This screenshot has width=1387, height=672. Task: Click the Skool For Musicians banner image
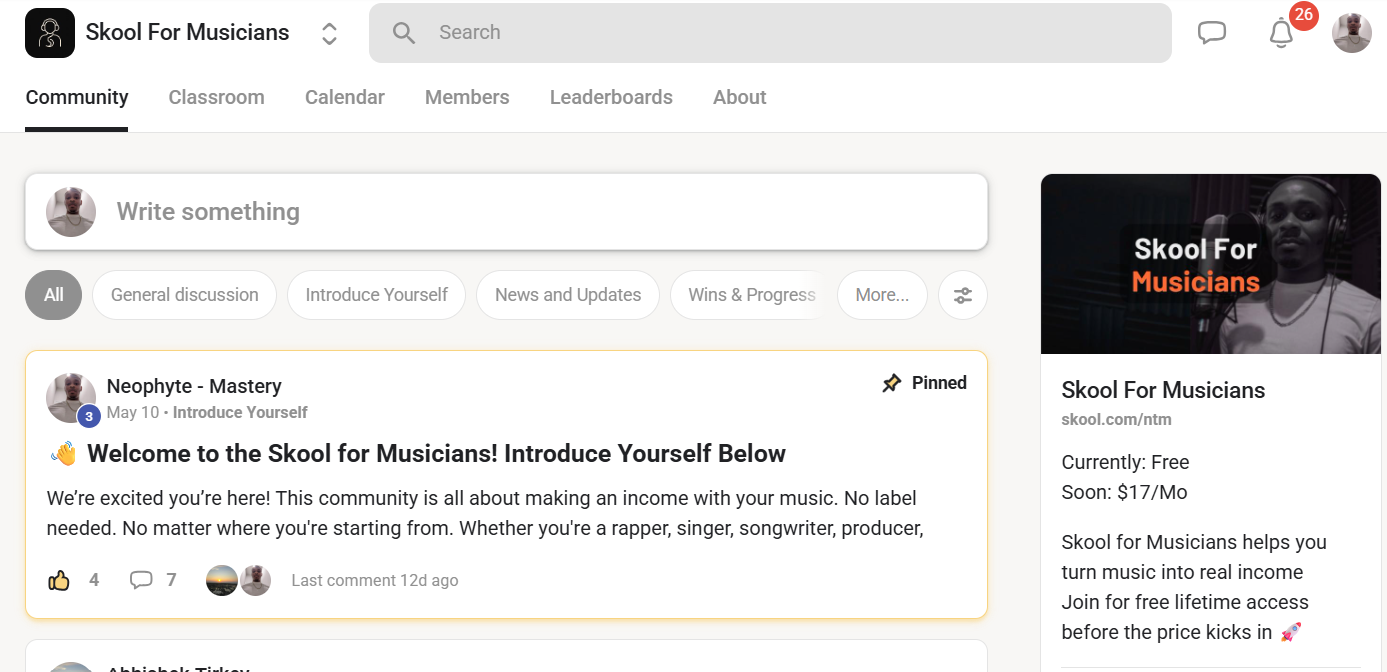point(1211,264)
